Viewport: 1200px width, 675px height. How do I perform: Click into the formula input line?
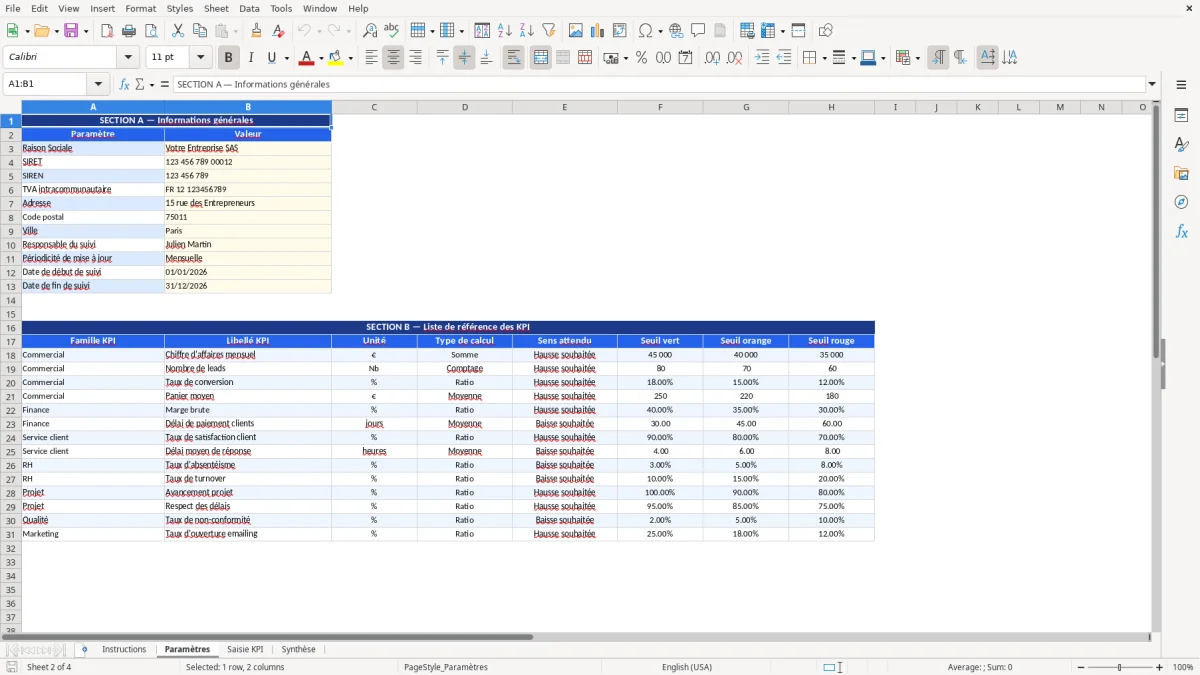pyautogui.click(x=659, y=84)
